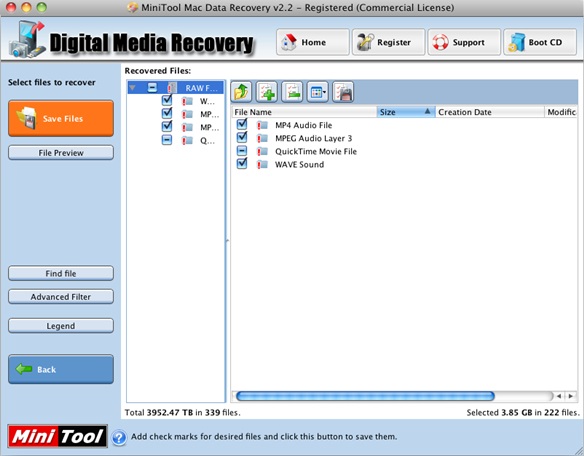Click the MP4 Audio File folder icon
584x456 pixels.
click(x=262, y=125)
